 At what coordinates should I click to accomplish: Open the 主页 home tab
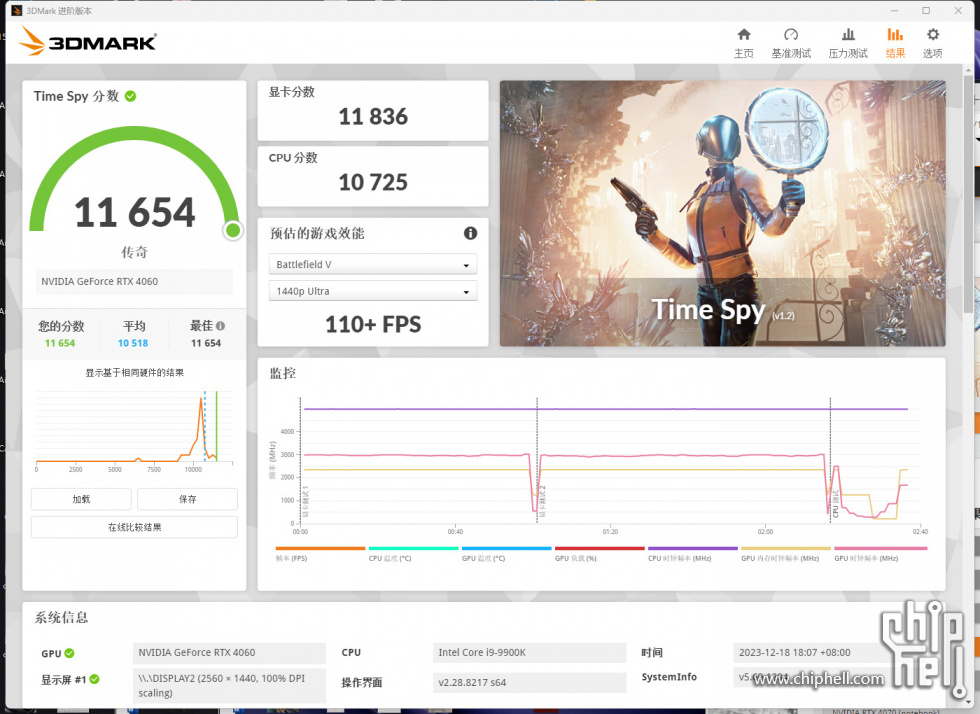click(x=744, y=43)
